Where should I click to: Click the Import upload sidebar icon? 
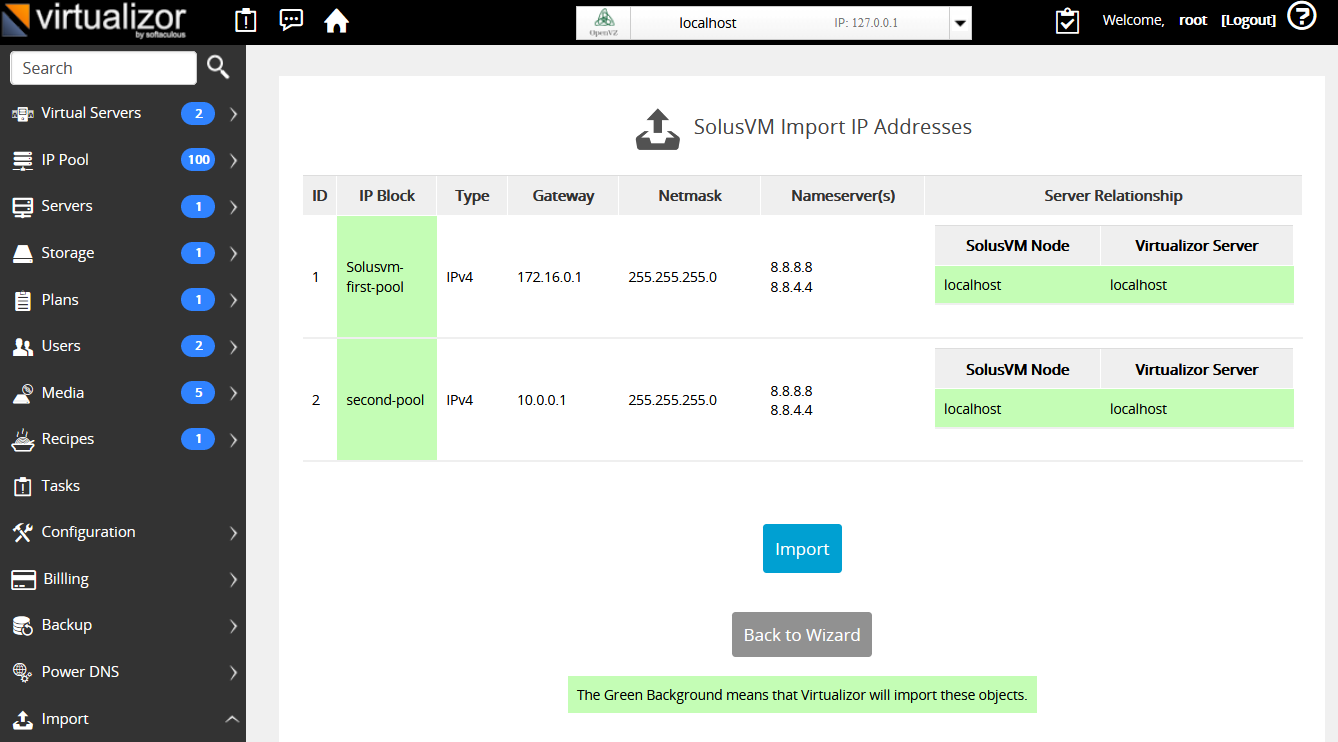(x=22, y=719)
